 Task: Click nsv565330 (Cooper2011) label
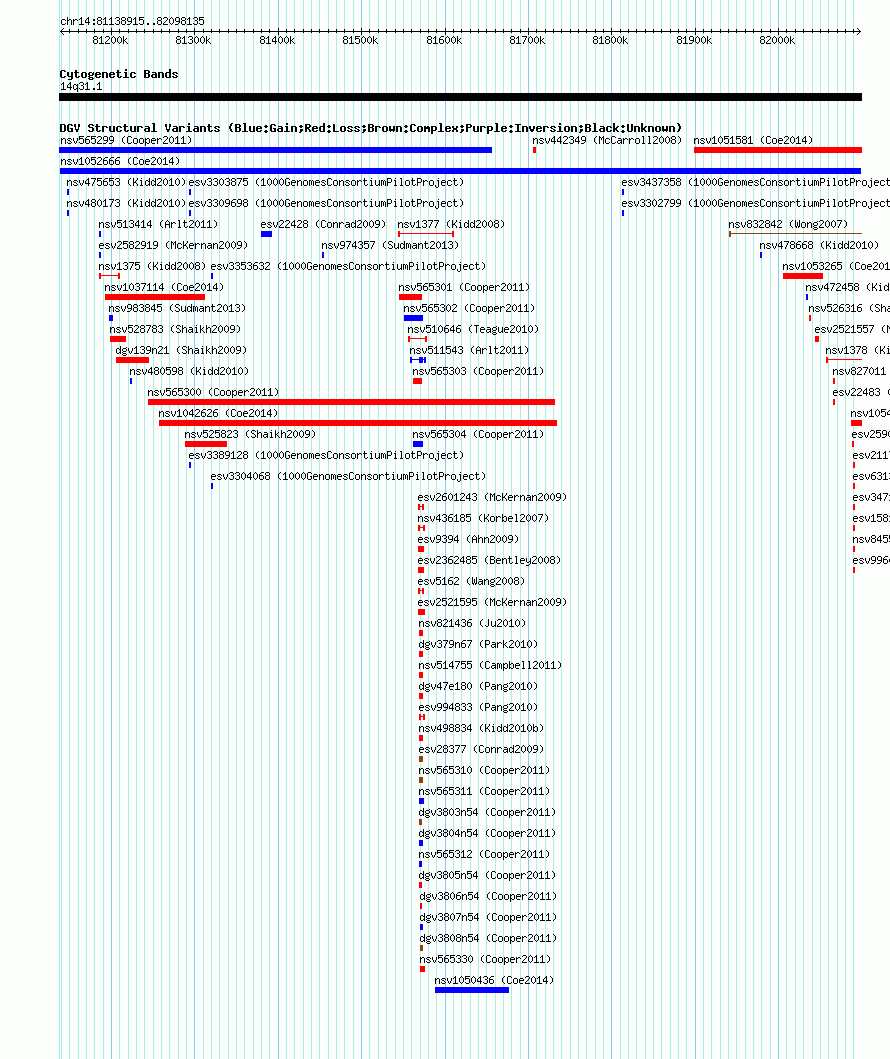(486, 958)
